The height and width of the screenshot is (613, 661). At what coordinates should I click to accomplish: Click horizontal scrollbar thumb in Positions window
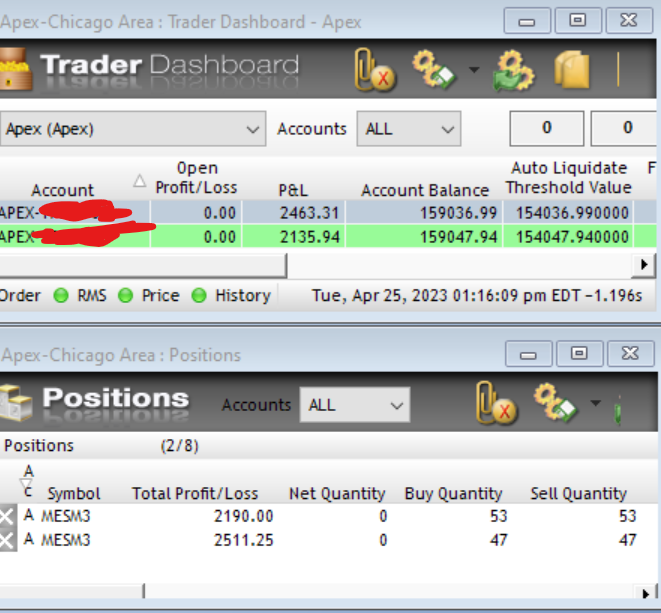tap(72, 591)
